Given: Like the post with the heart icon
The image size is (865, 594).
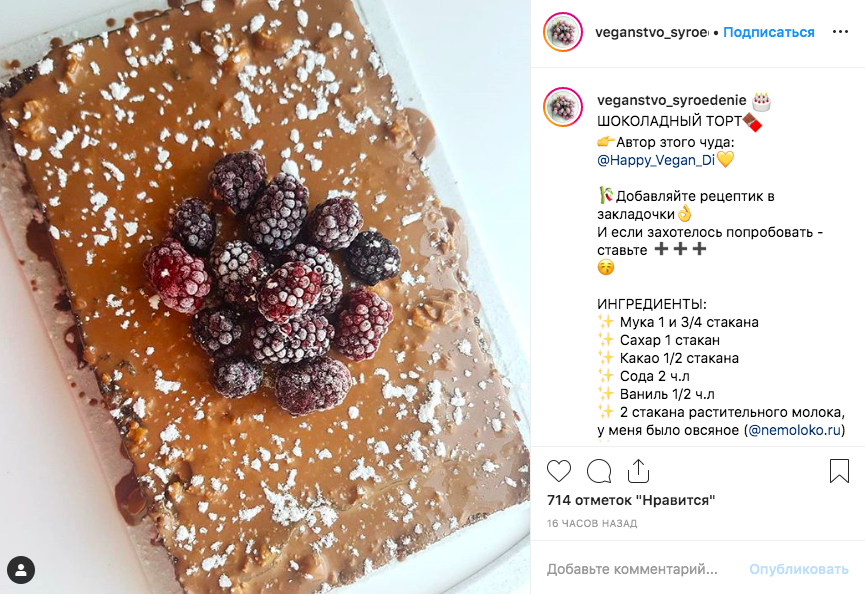Looking at the screenshot, I should (558, 471).
